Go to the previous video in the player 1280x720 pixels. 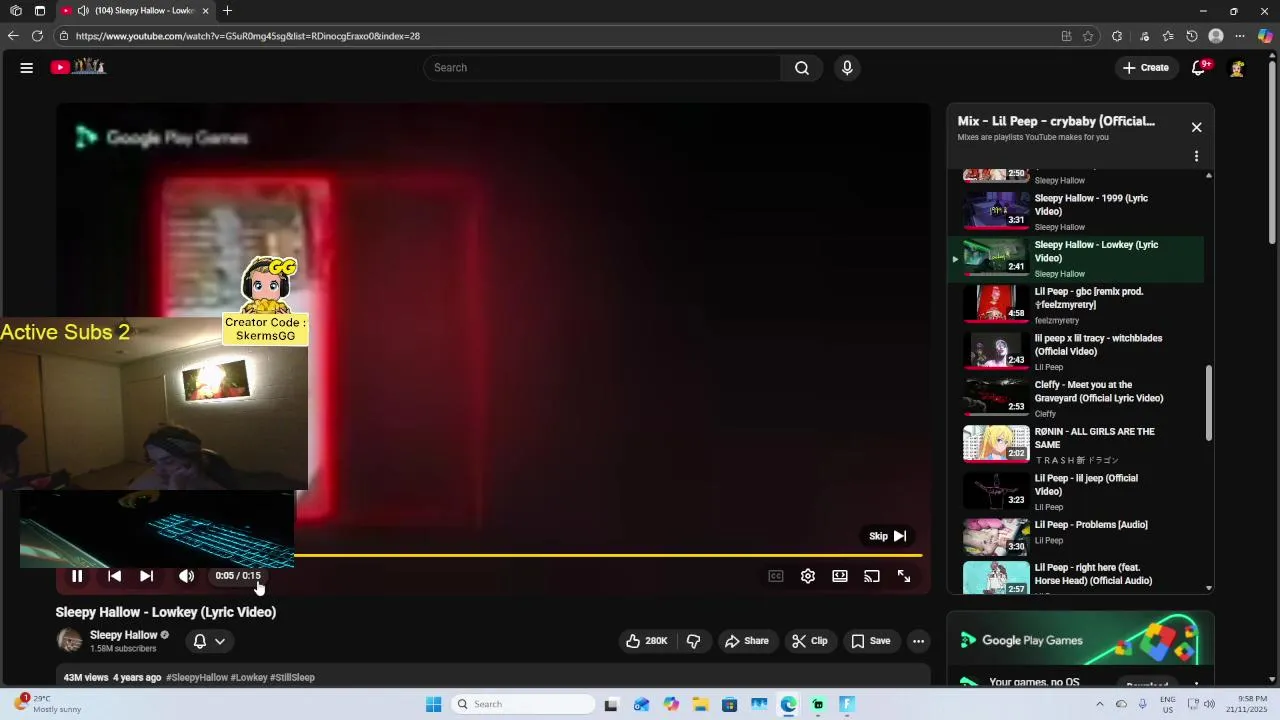pos(114,576)
